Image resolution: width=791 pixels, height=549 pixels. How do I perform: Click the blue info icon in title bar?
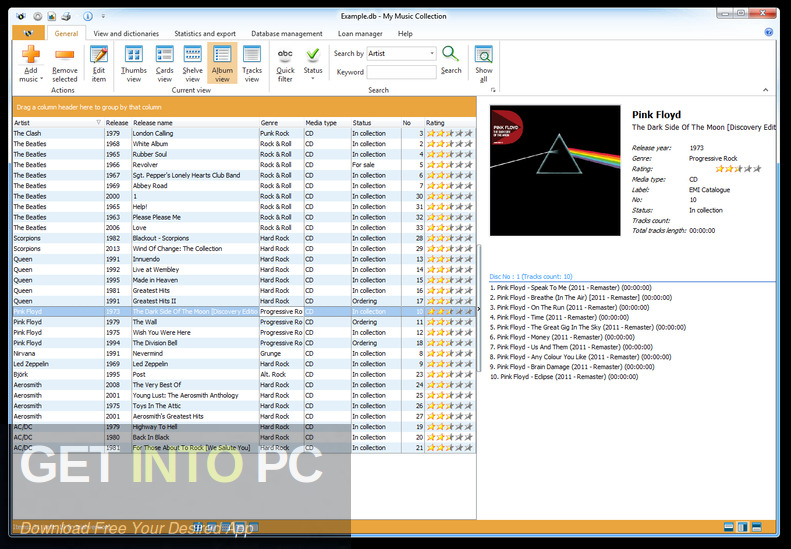88,16
